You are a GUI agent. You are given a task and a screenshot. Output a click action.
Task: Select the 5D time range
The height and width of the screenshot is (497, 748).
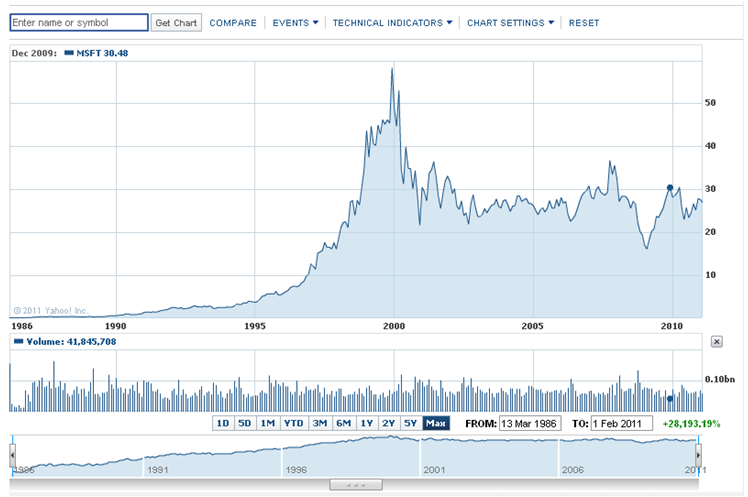pyautogui.click(x=245, y=423)
